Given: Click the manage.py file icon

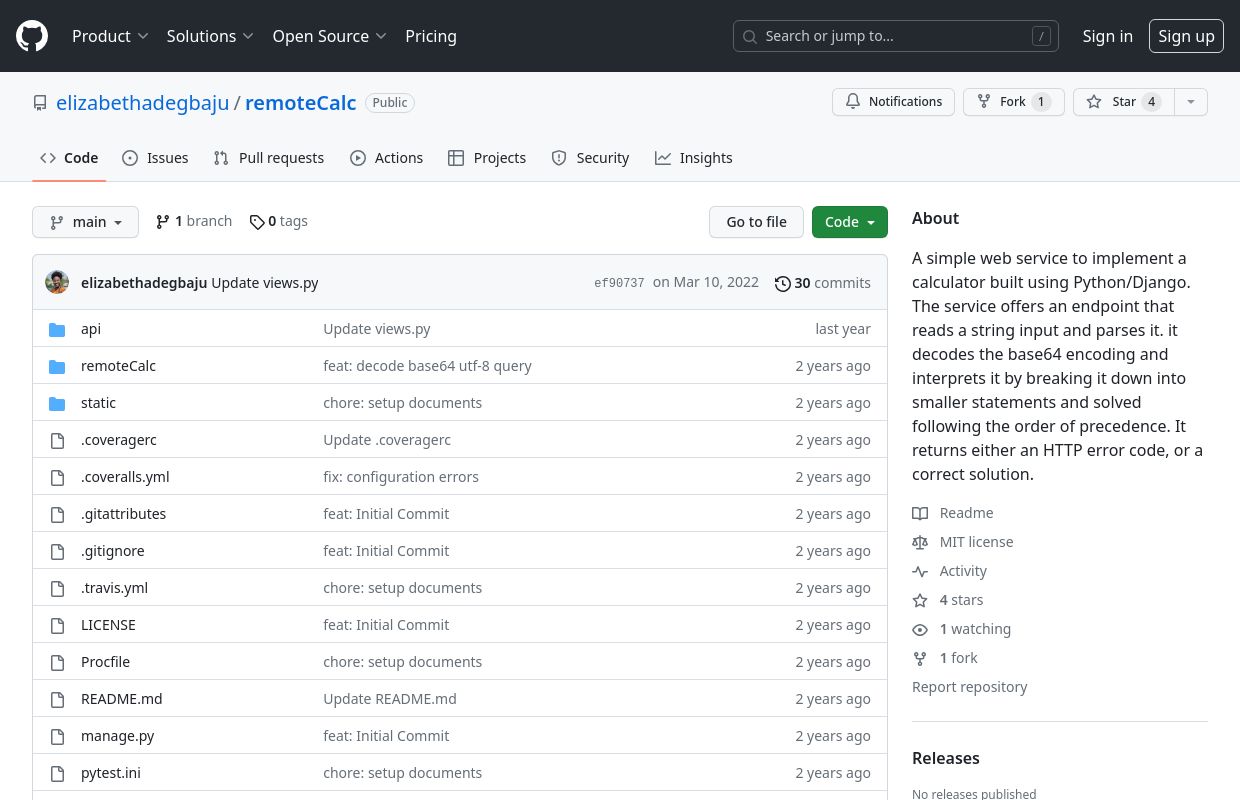Looking at the screenshot, I should pos(57,736).
